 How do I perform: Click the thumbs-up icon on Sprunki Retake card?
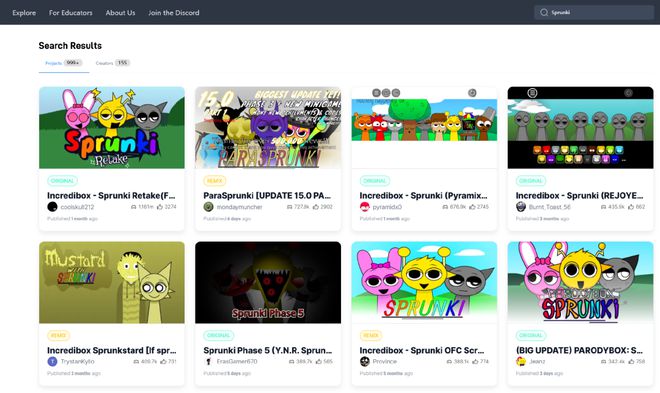point(160,207)
